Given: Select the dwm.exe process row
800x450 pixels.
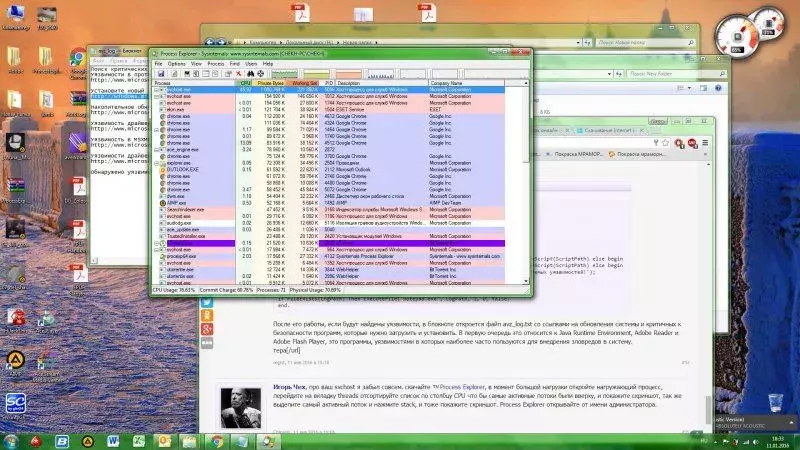Looking at the screenshot, I should [x=329, y=196].
